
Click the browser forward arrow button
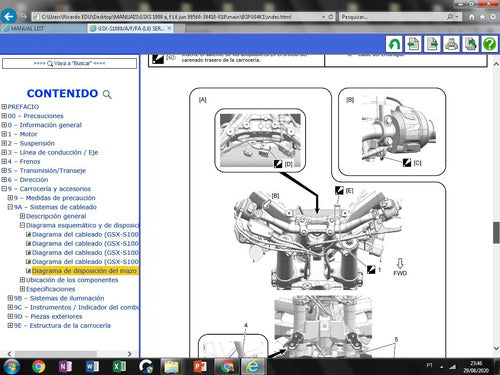[23, 16]
